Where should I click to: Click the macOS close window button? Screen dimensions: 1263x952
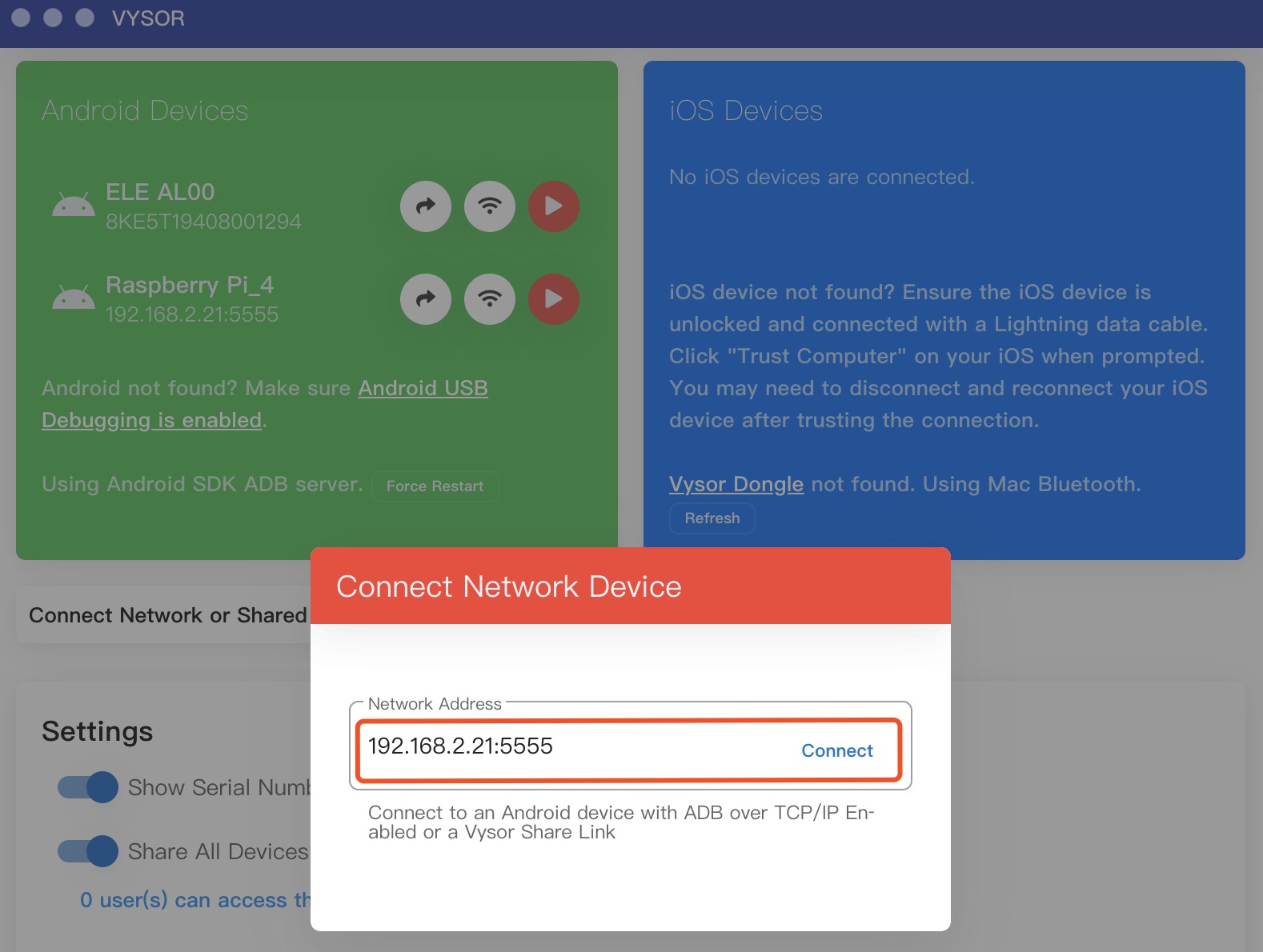pyautogui.click(x=22, y=18)
